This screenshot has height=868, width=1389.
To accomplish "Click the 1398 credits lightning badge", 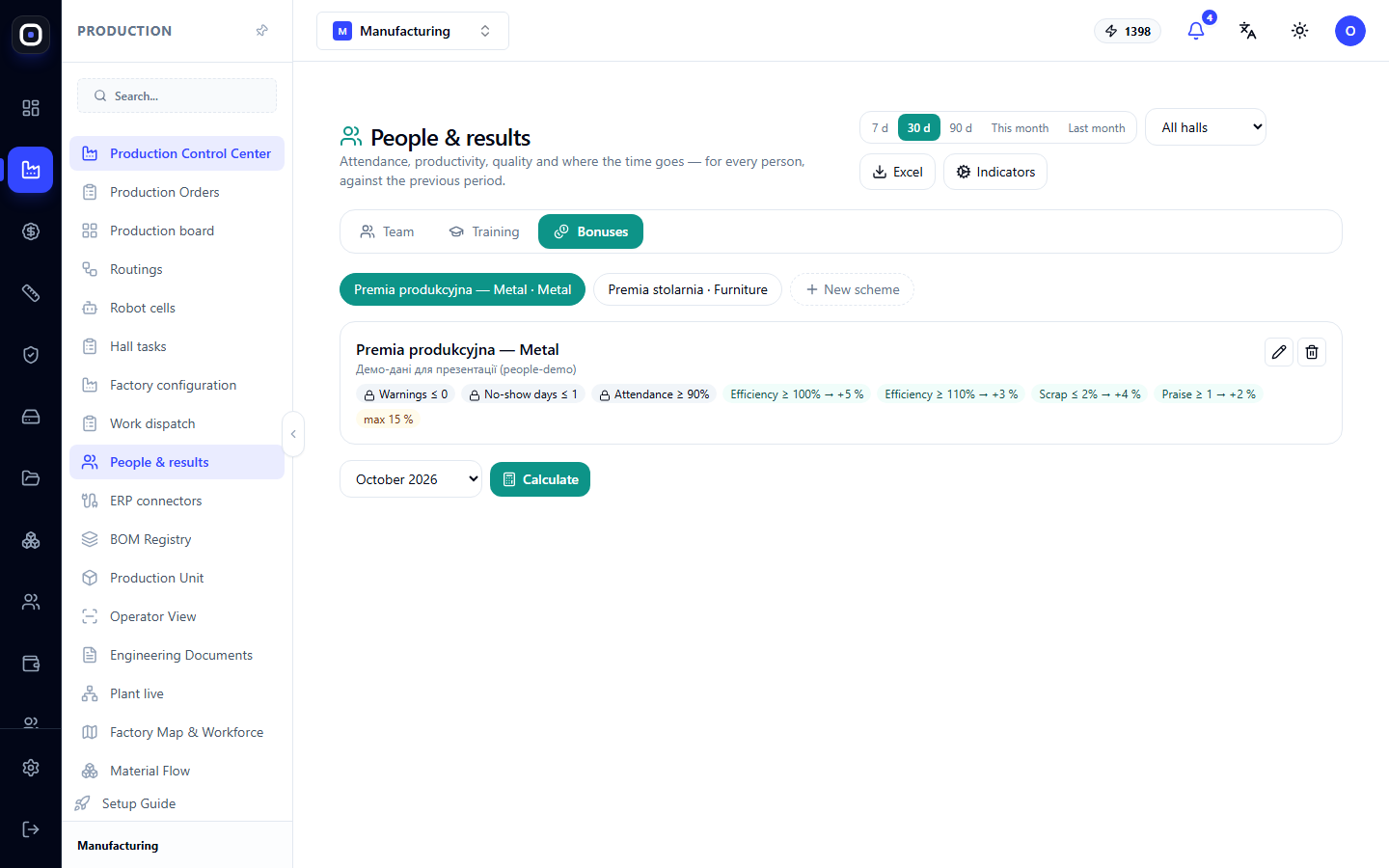I will click(x=1128, y=31).
